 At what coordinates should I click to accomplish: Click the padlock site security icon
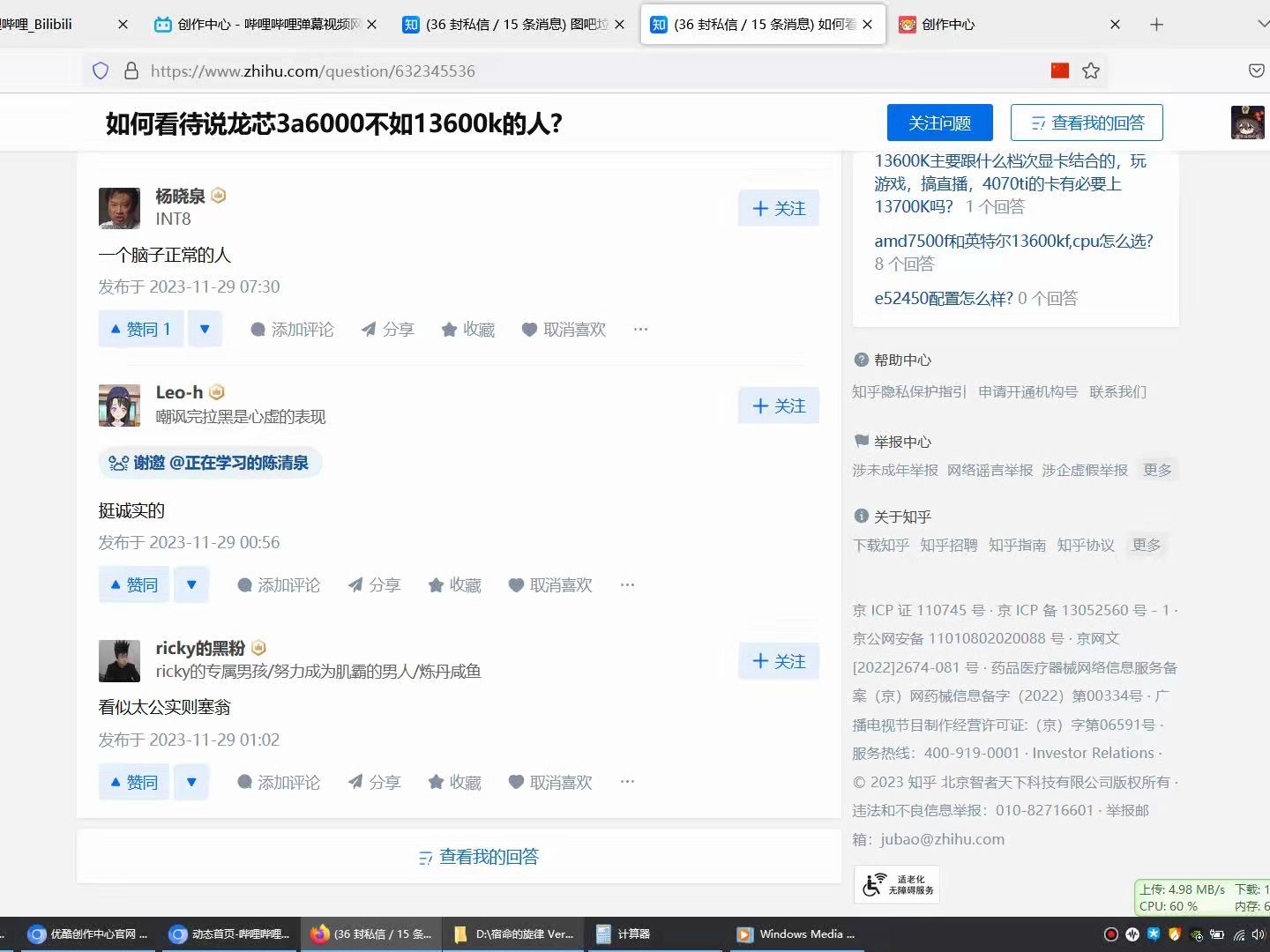[x=131, y=71]
